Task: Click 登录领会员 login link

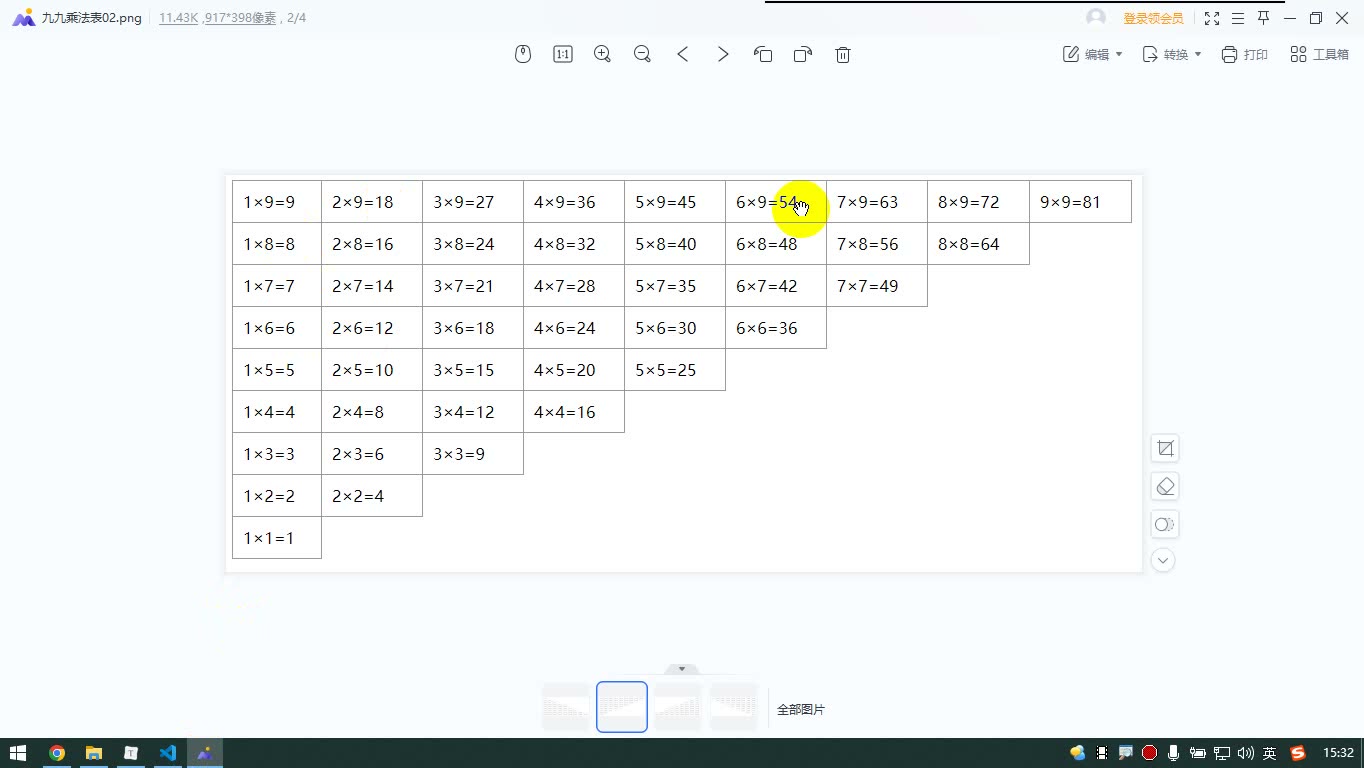Action: click(x=1153, y=18)
